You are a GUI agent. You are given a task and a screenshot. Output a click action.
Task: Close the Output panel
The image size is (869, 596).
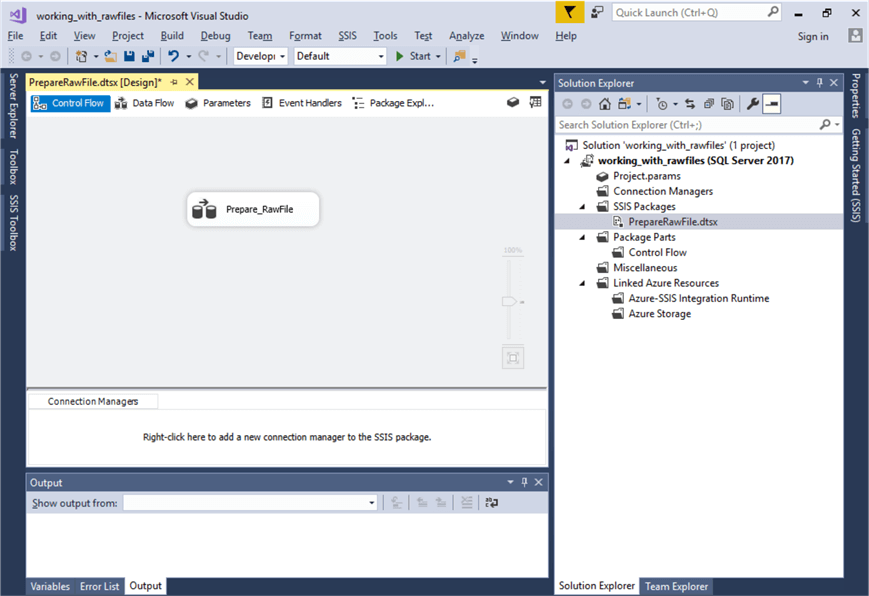[539, 482]
